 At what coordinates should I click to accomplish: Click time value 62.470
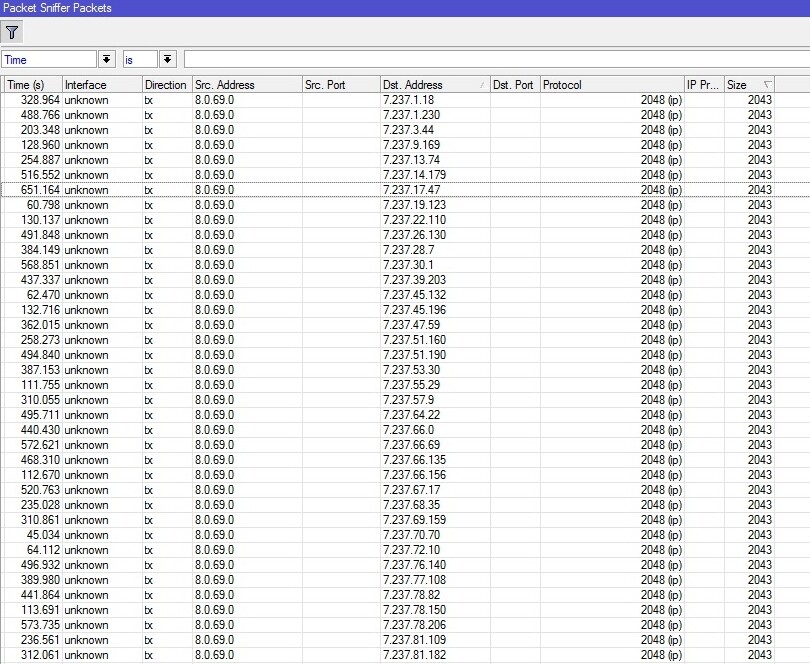coord(43,295)
